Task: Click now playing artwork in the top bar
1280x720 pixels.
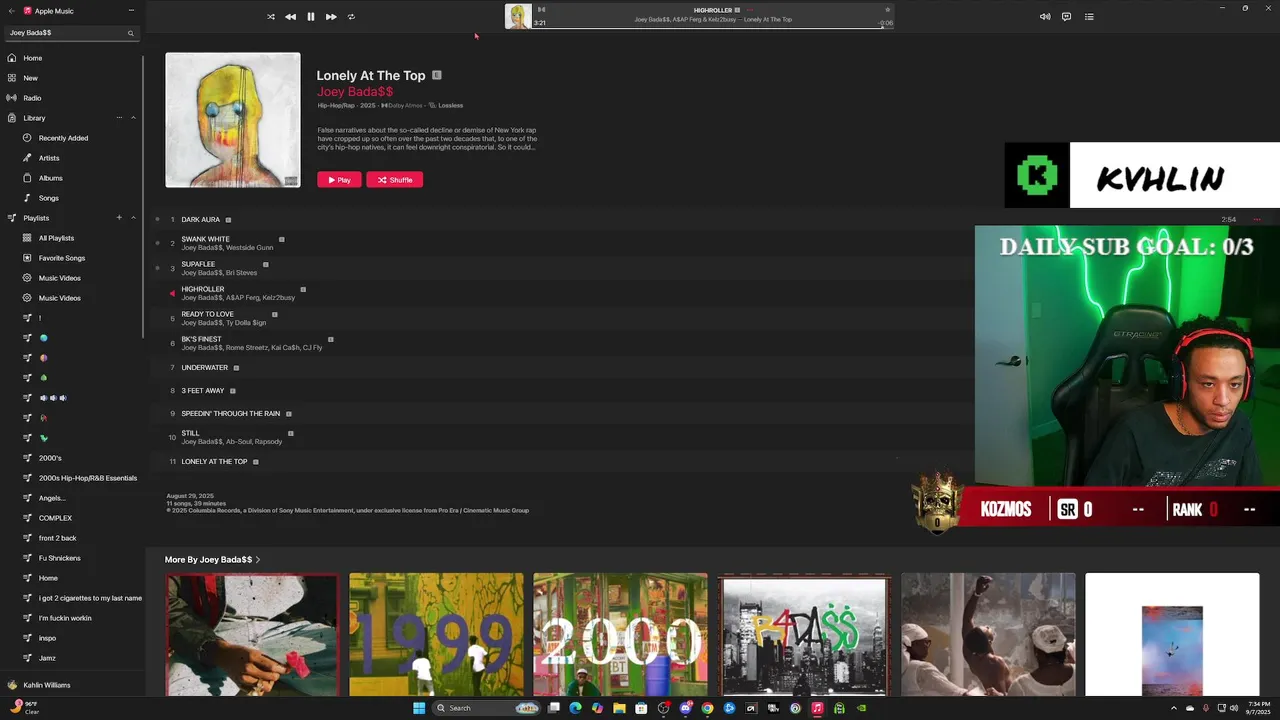Action: pyautogui.click(x=518, y=16)
